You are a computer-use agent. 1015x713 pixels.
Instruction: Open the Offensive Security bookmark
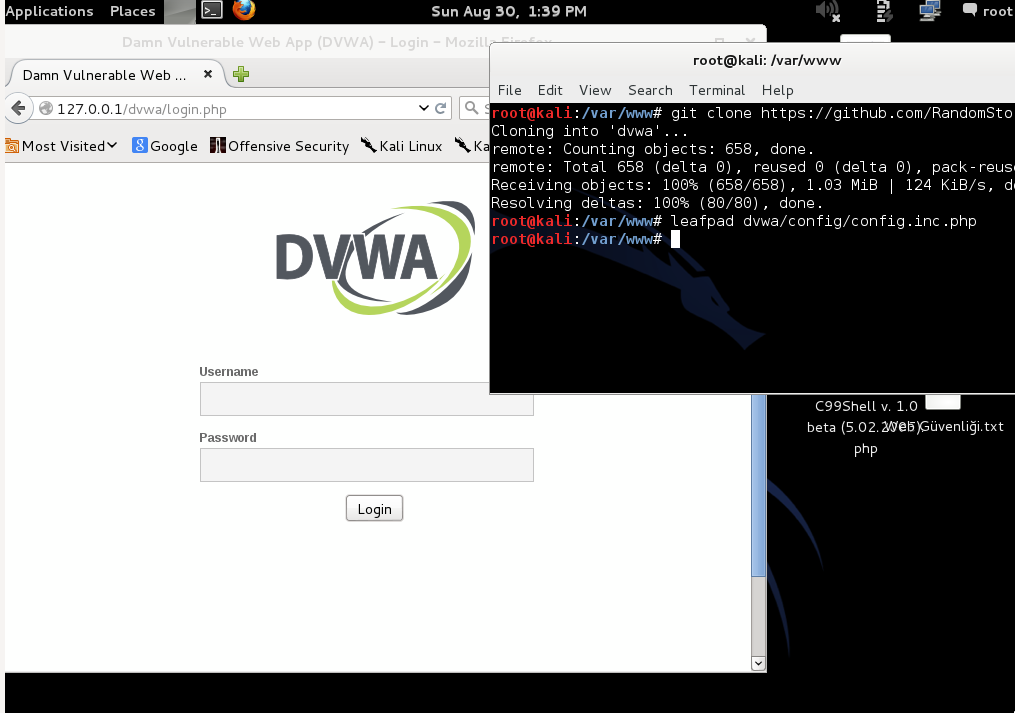(280, 146)
